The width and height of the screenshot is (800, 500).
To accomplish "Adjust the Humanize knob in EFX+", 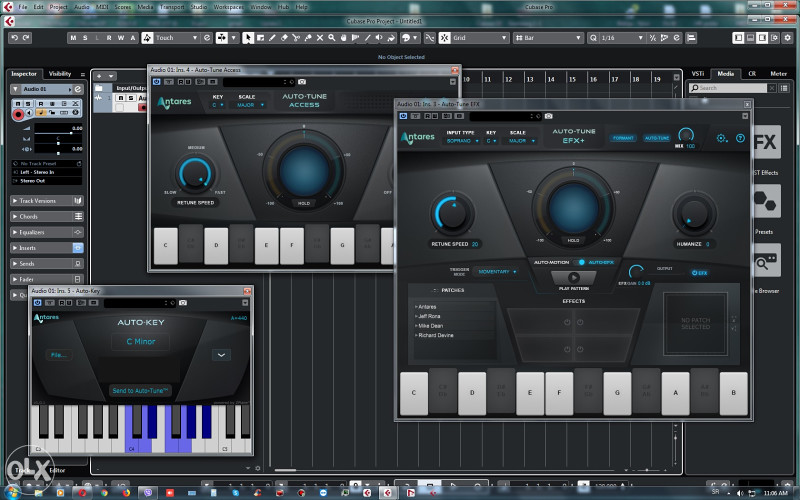I will point(694,214).
